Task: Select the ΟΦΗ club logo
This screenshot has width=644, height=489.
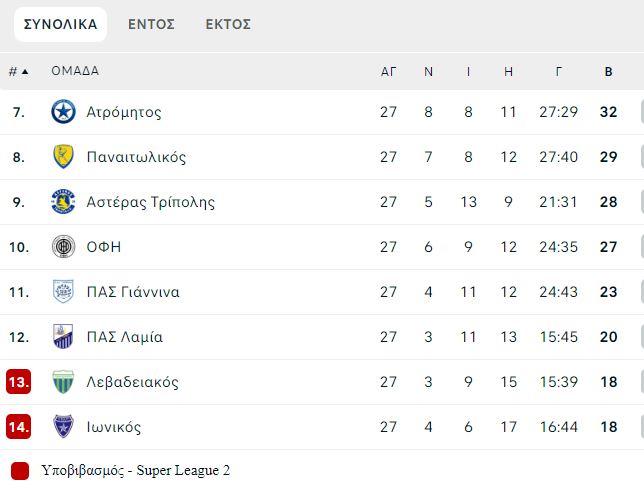Action: pos(63,247)
